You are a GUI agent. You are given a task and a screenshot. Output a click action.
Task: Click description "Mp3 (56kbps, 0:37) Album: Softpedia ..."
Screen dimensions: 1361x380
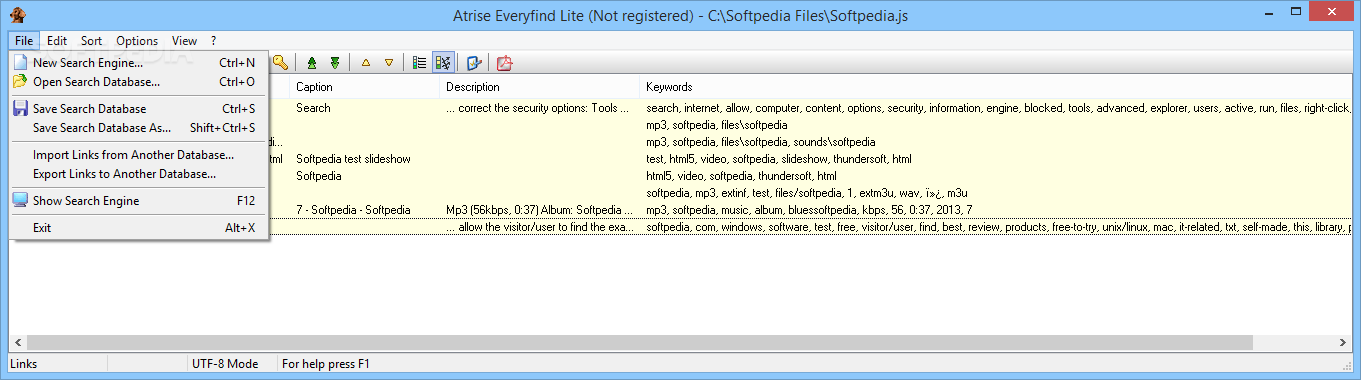click(540, 210)
